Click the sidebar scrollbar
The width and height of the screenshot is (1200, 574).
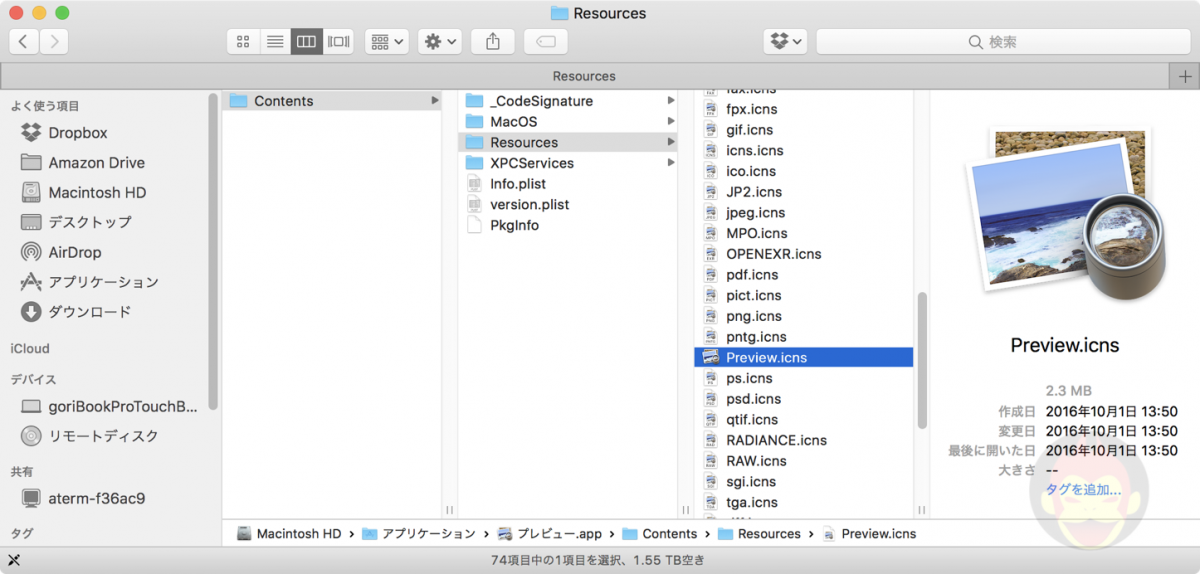pos(213,250)
